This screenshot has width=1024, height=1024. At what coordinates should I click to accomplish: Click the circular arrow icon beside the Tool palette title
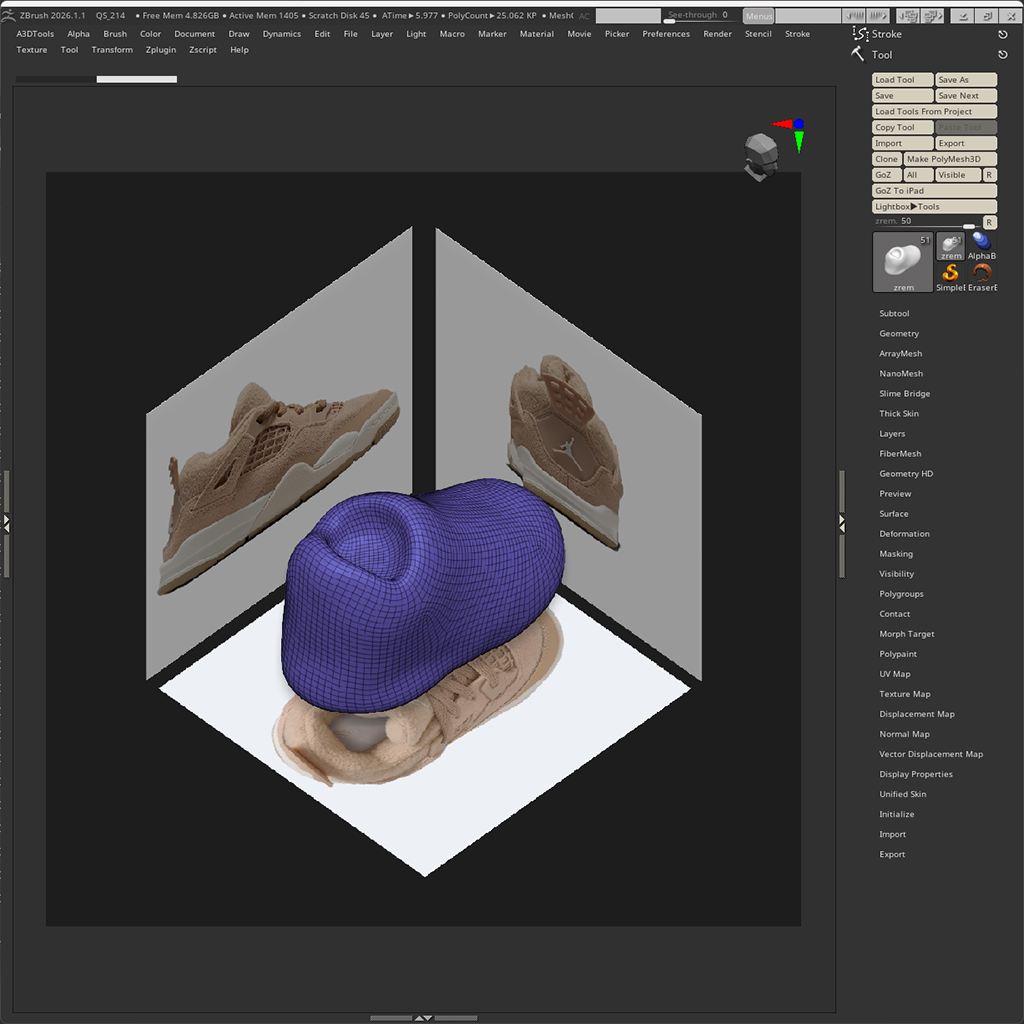point(1002,55)
